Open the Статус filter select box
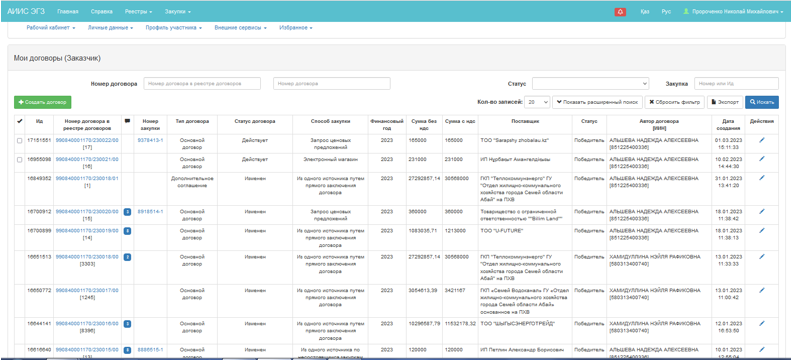 click(x=590, y=84)
